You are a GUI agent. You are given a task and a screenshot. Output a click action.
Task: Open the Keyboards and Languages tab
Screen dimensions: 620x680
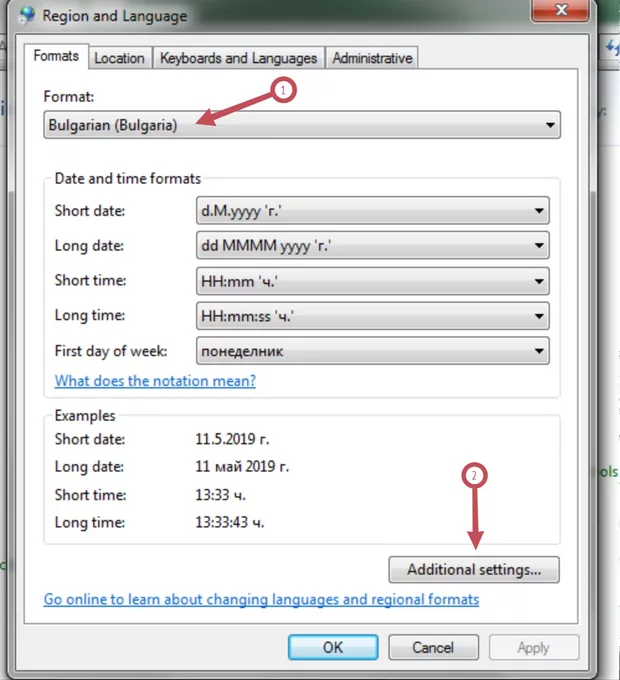(238, 58)
